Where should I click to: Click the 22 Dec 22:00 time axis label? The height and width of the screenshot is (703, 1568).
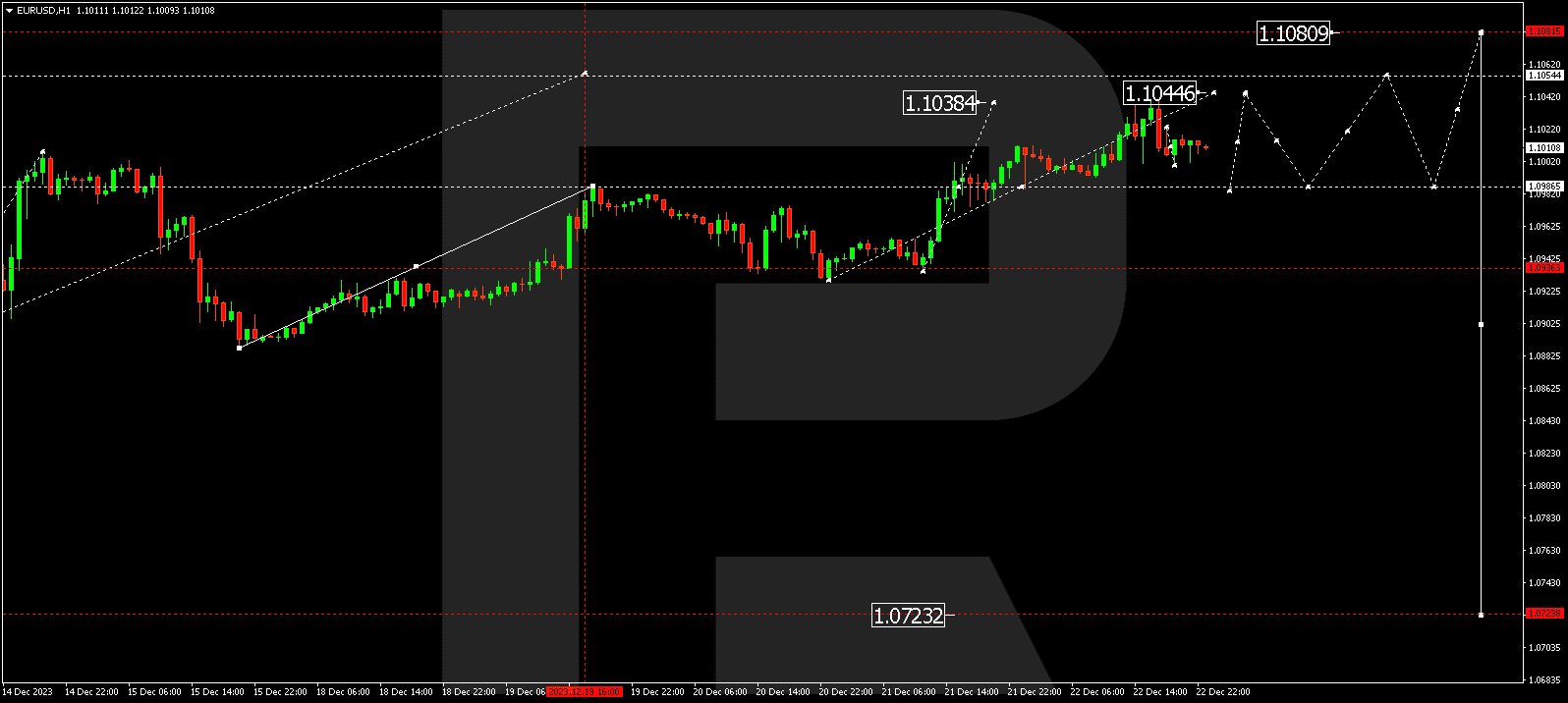tap(1223, 692)
